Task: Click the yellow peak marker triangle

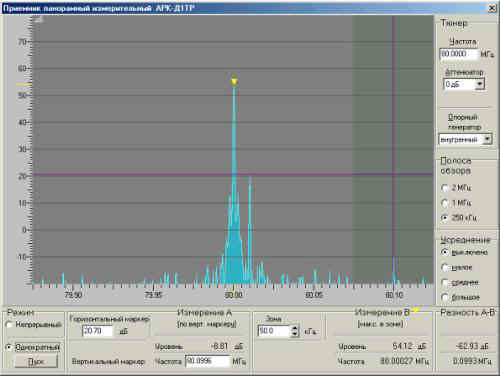Action: (234, 82)
